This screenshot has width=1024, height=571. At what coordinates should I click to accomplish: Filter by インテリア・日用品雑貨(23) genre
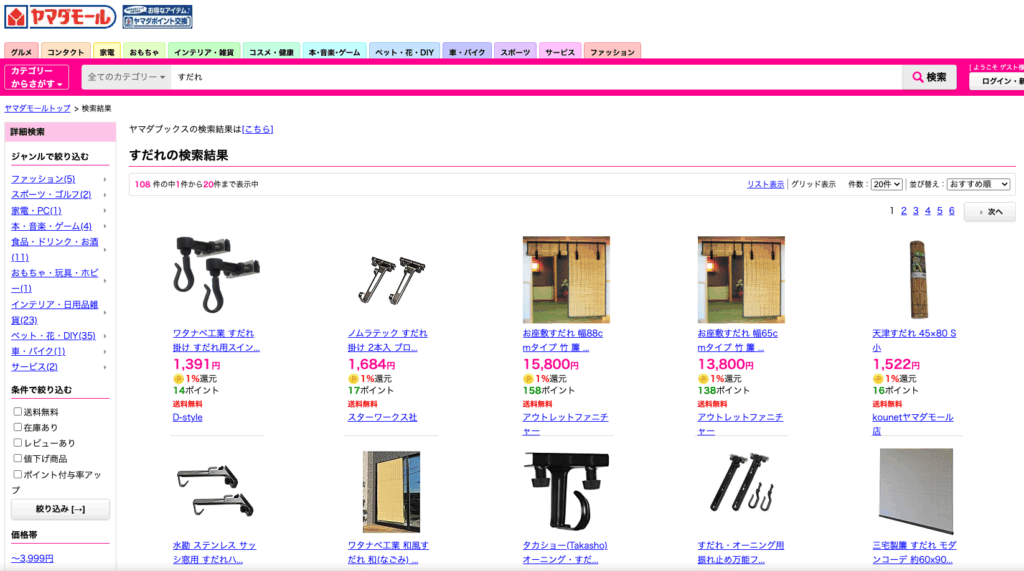[x=54, y=312]
